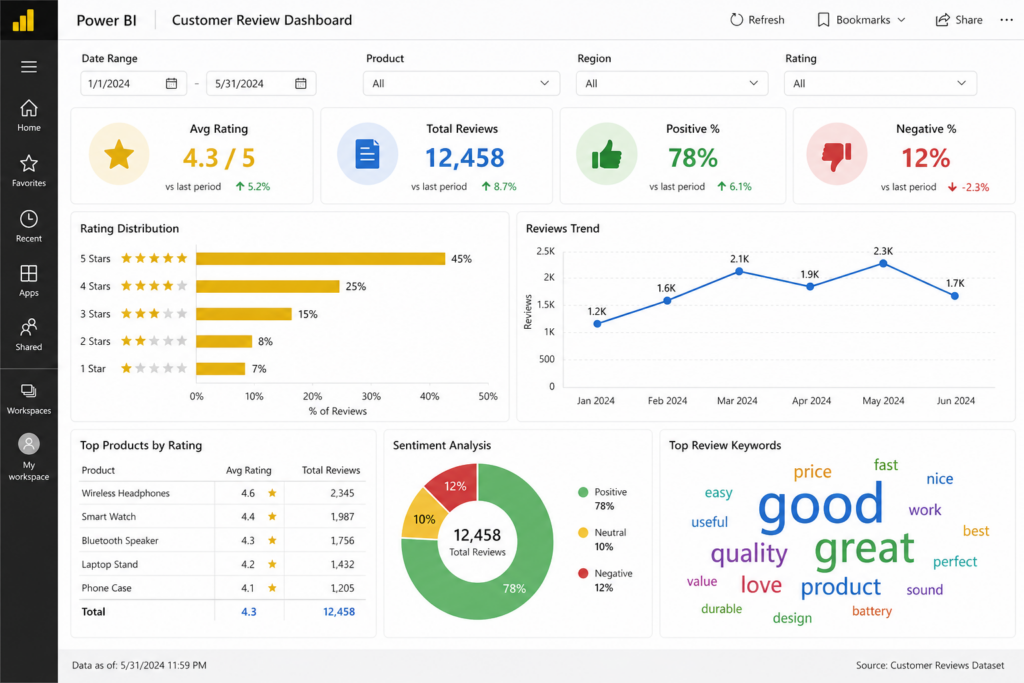Click the Refresh icon
This screenshot has height=683, width=1024.
[x=737, y=20]
